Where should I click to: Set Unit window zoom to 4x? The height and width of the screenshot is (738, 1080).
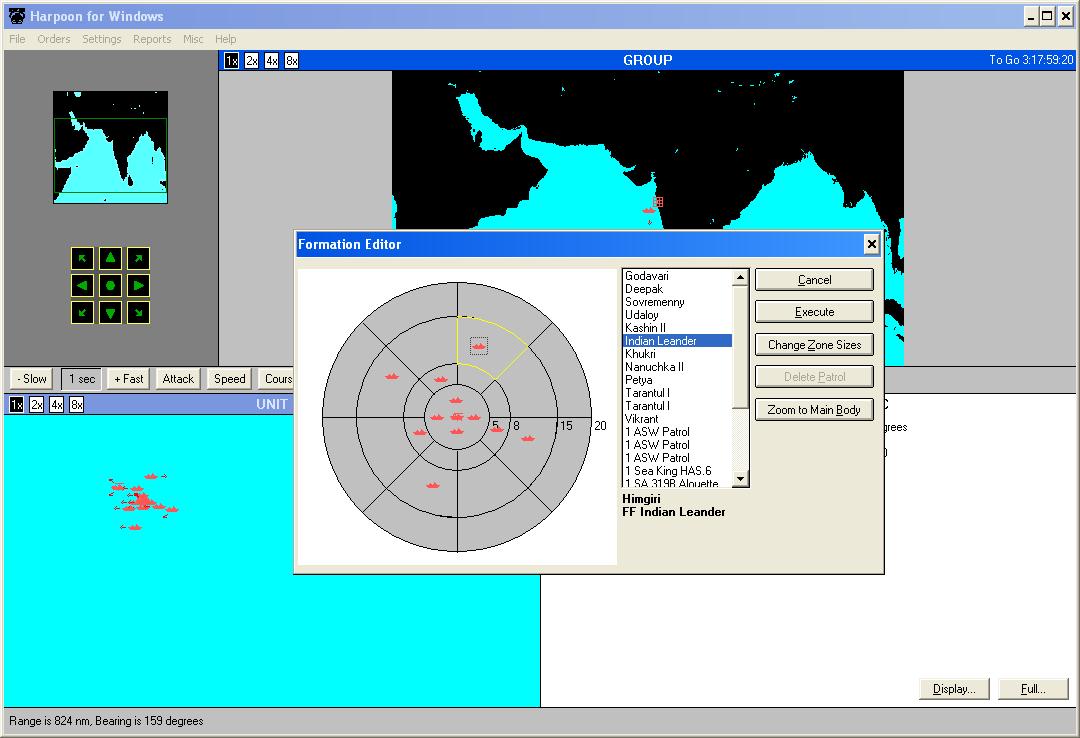pos(56,404)
